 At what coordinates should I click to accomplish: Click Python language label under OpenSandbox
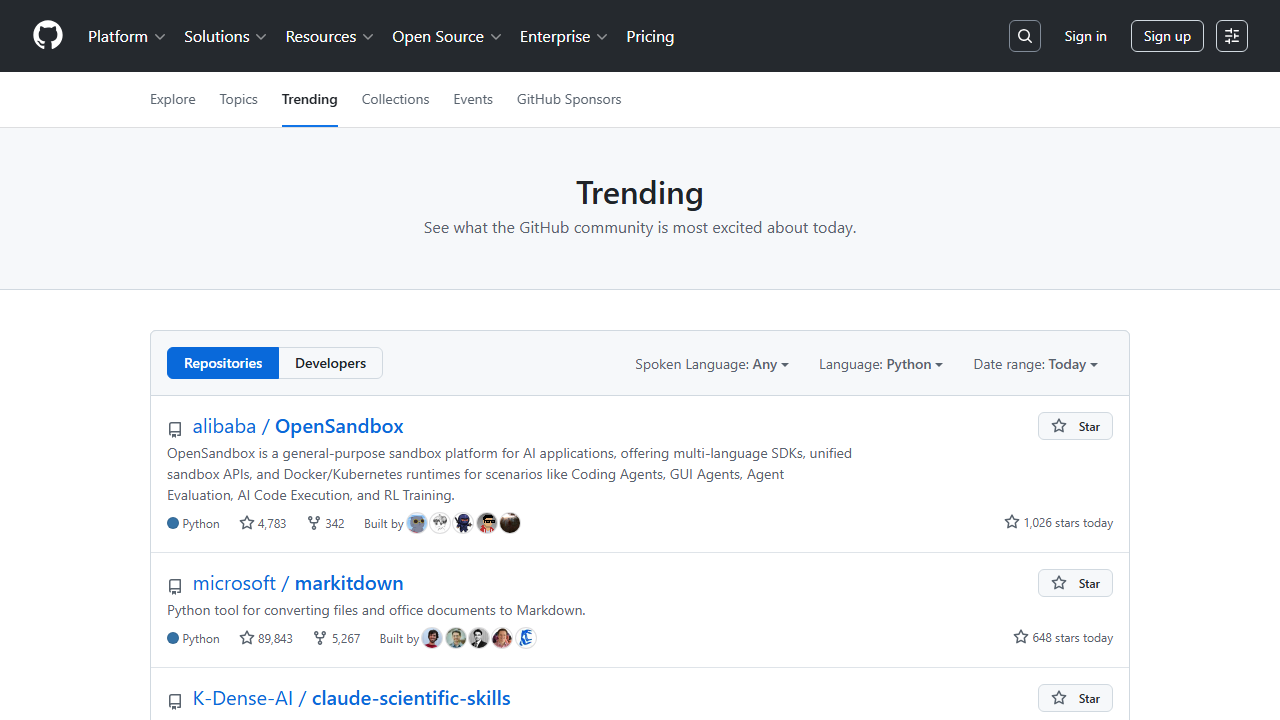click(194, 523)
